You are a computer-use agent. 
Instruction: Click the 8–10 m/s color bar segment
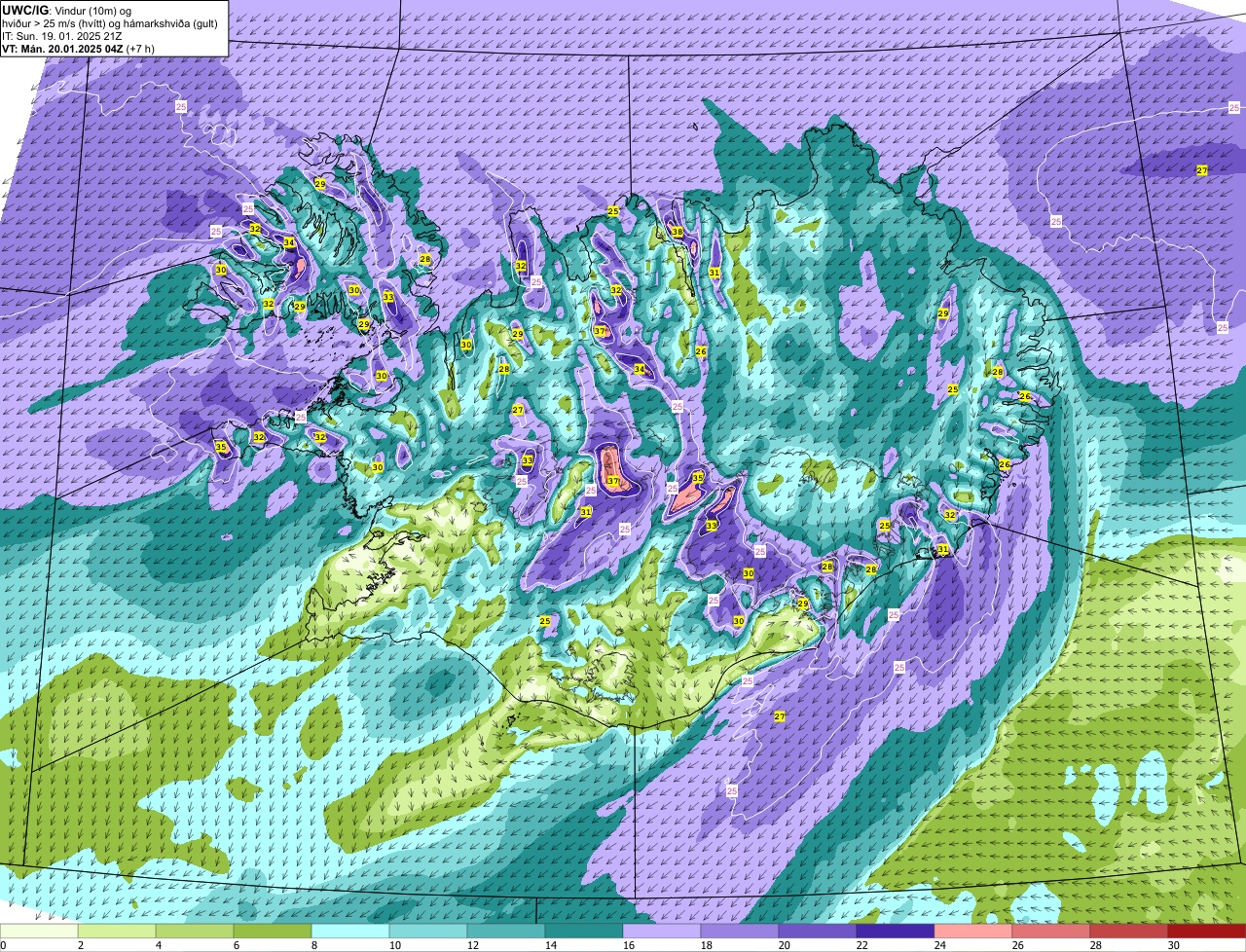pos(350,932)
